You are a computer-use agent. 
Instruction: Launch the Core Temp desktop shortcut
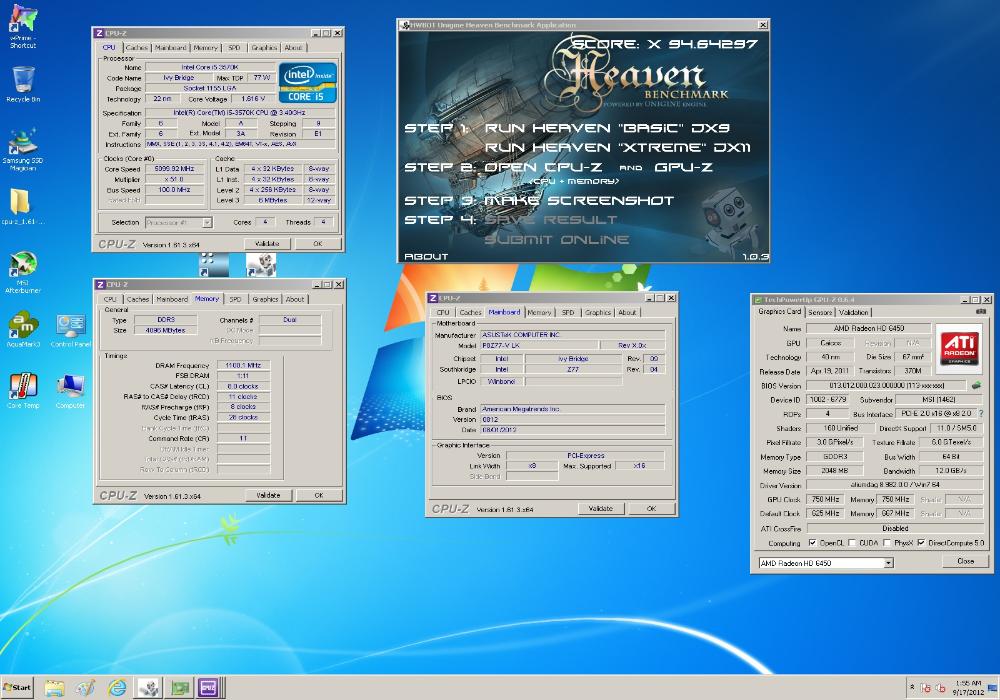point(23,390)
